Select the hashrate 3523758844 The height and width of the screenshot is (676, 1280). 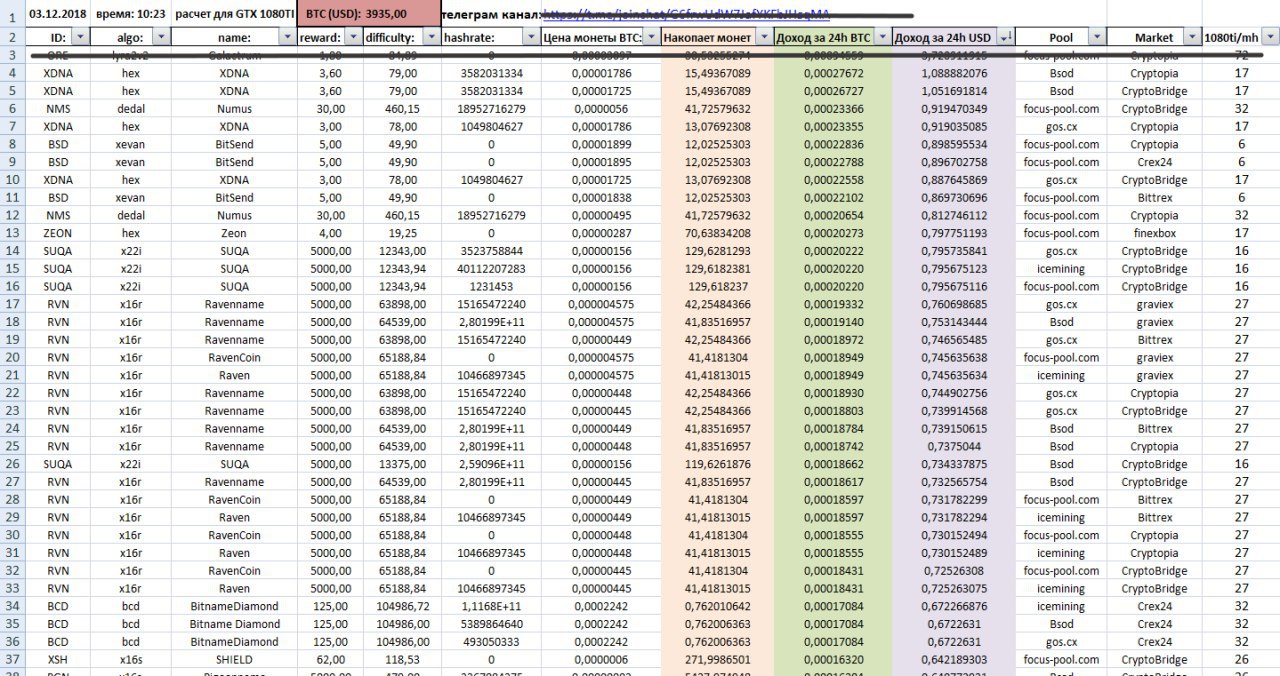pos(490,251)
